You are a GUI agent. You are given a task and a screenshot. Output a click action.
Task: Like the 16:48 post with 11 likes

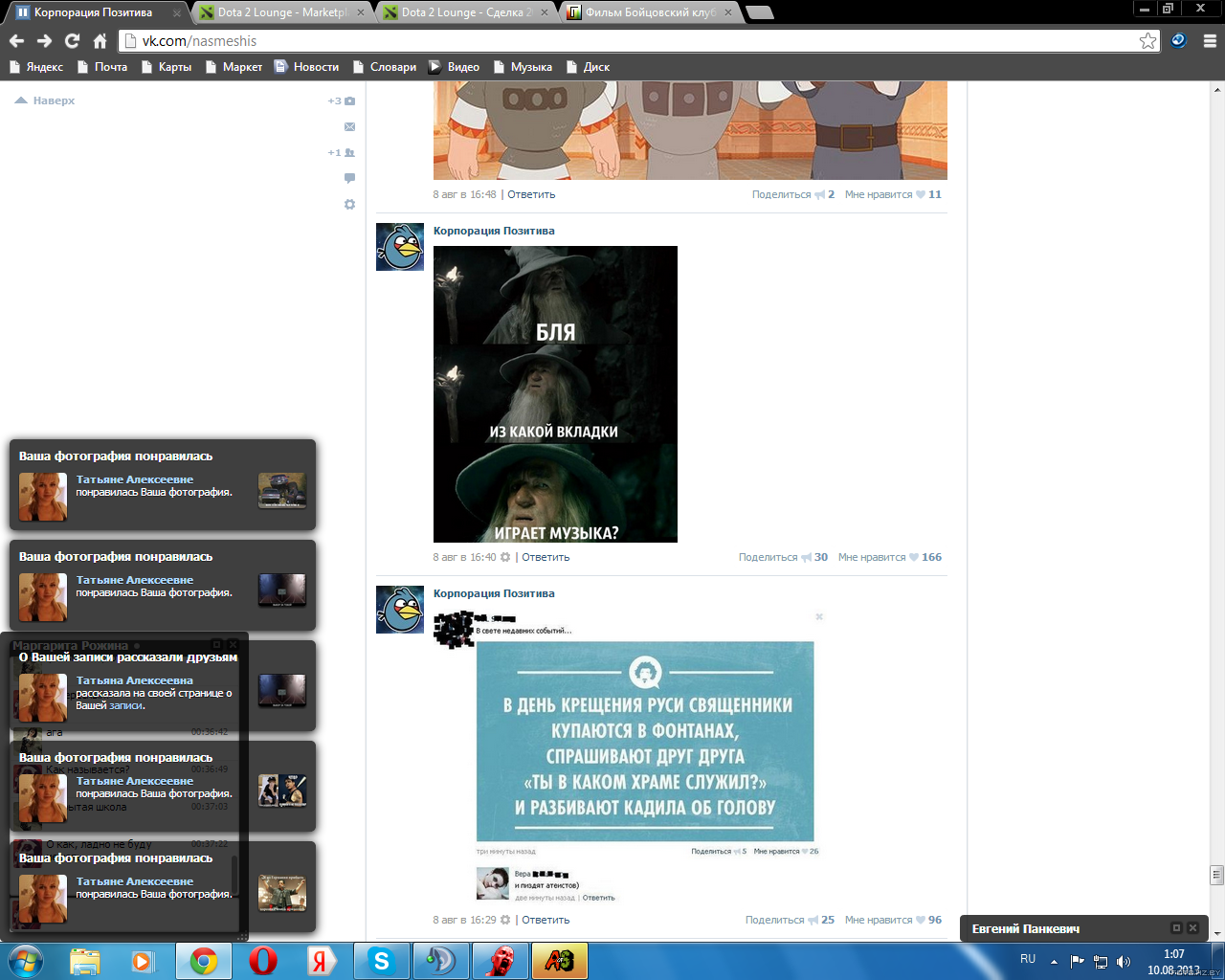(893, 194)
